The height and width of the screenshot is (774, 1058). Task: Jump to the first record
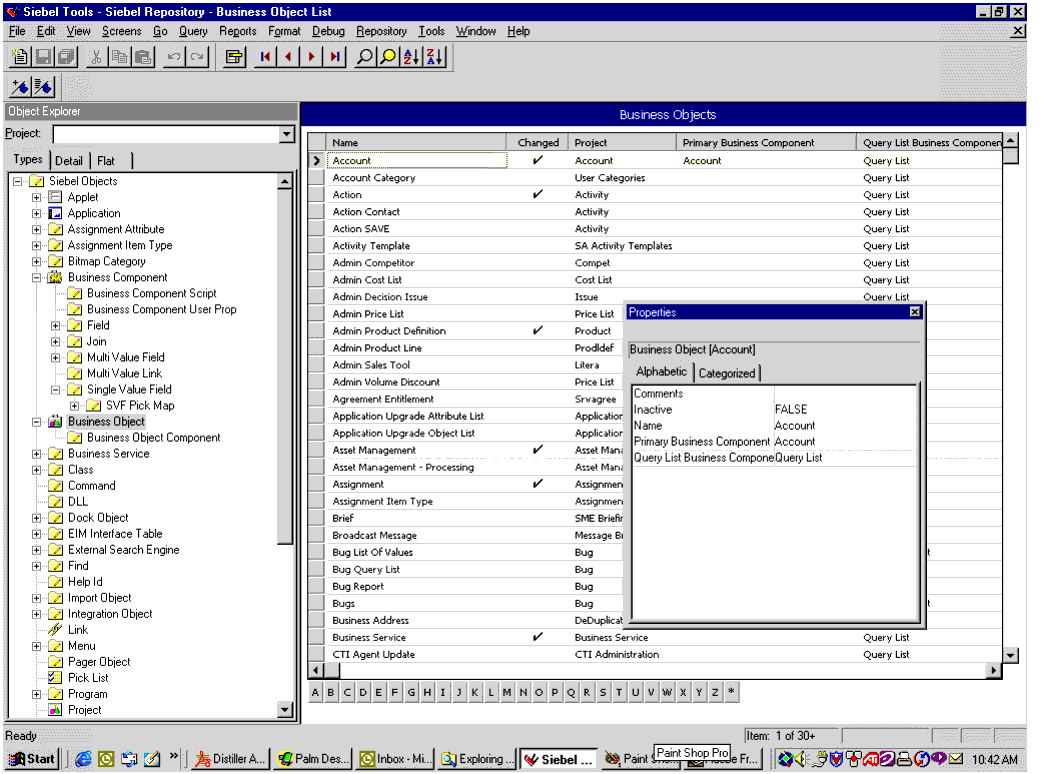(x=265, y=57)
